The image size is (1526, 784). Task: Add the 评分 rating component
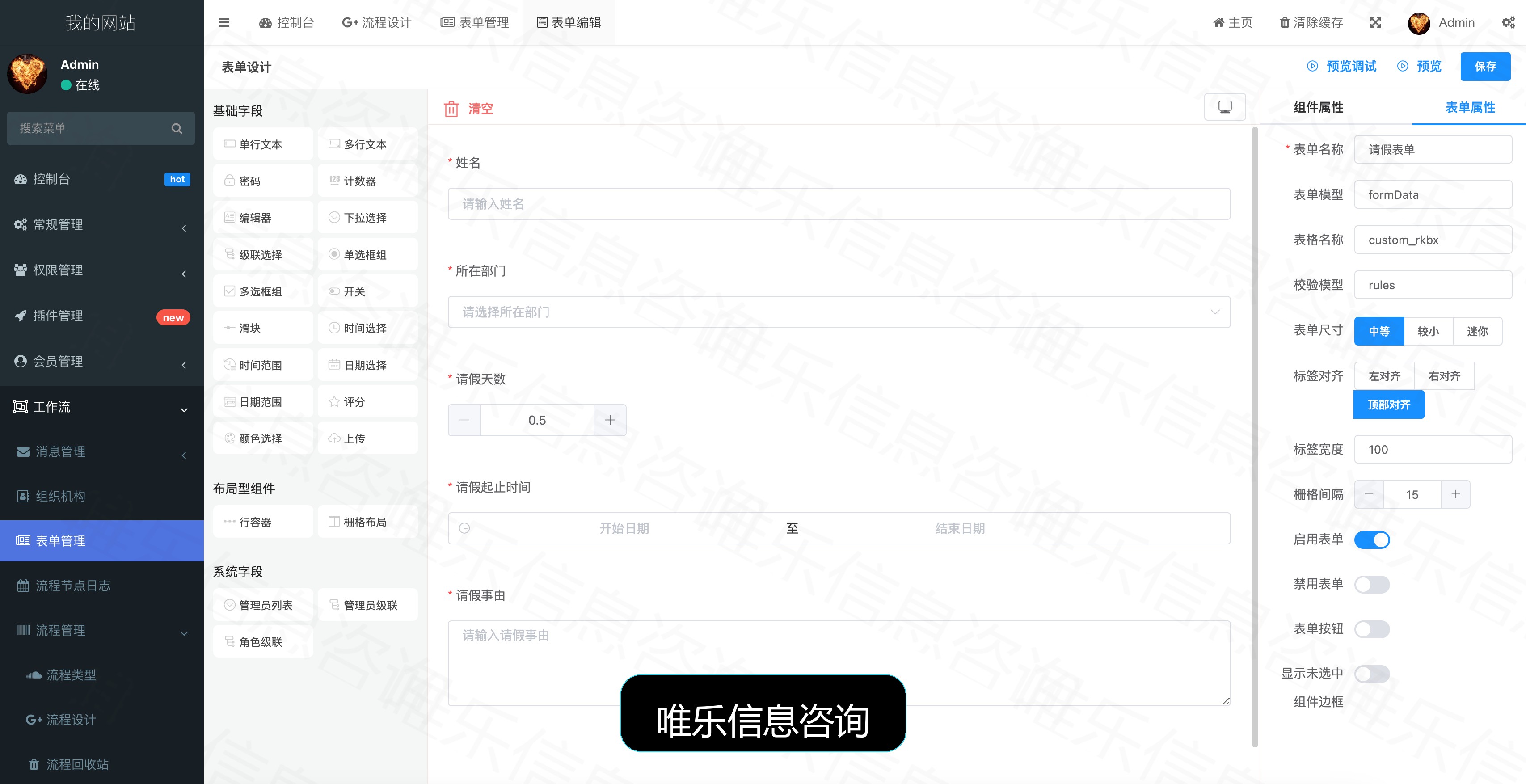coord(367,402)
